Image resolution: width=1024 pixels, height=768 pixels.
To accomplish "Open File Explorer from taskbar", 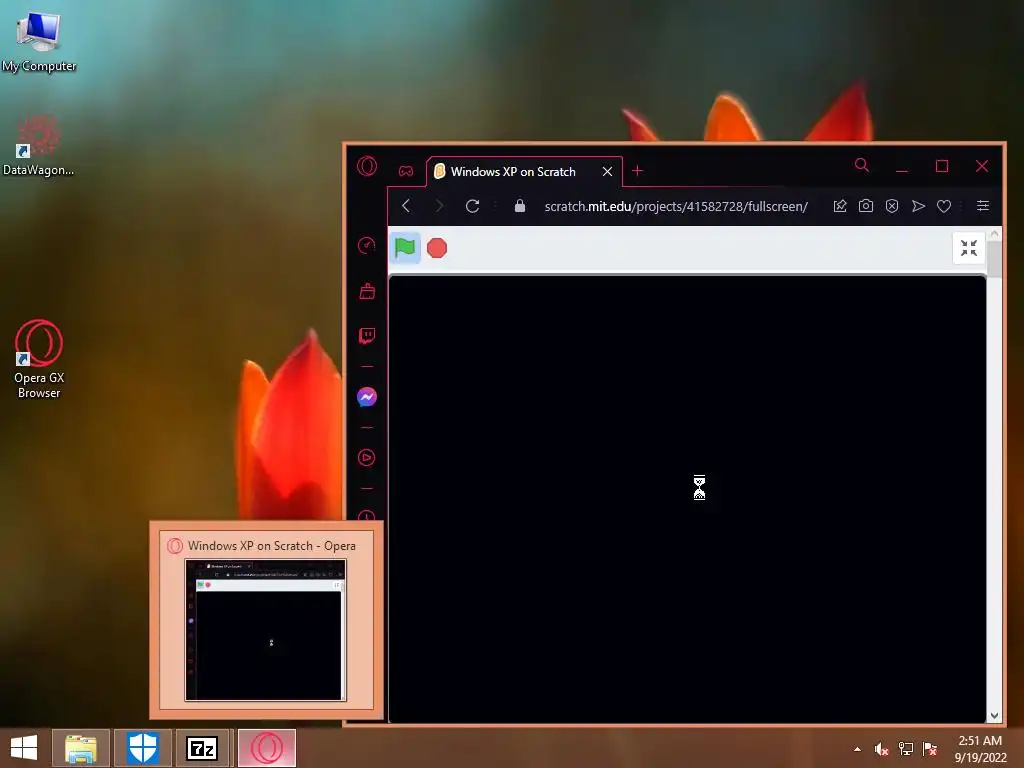I will click(x=81, y=748).
